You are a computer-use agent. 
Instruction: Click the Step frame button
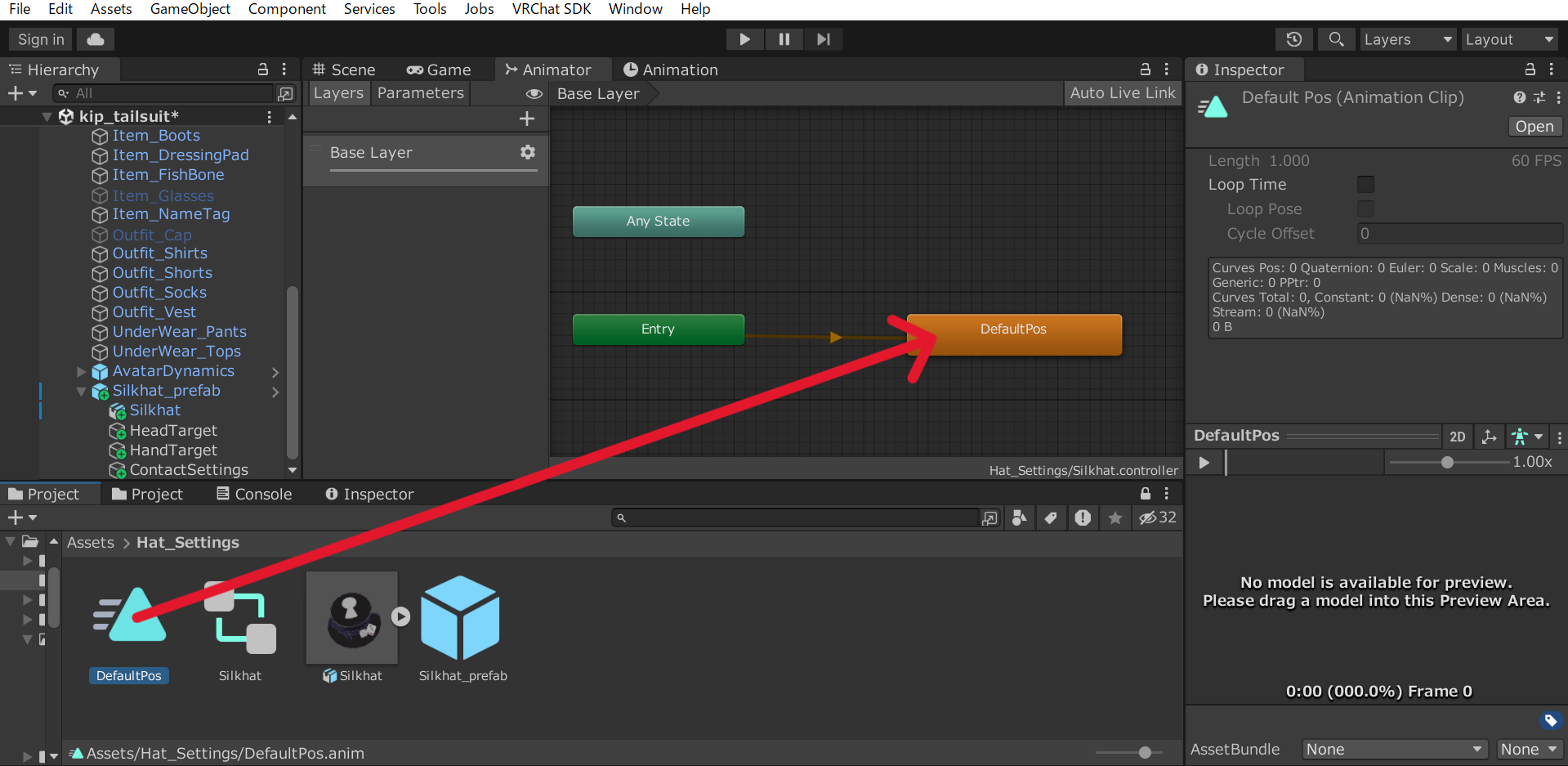tap(823, 38)
